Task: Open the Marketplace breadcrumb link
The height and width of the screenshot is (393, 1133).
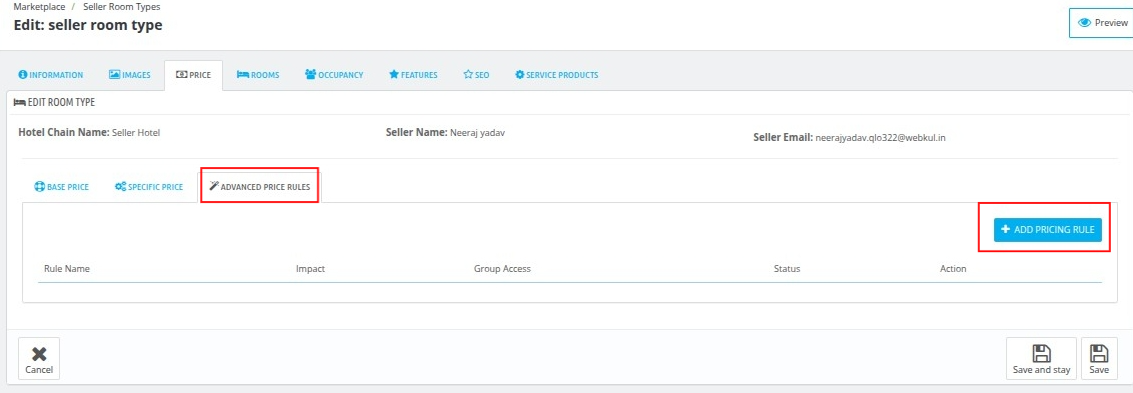Action: click(40, 7)
